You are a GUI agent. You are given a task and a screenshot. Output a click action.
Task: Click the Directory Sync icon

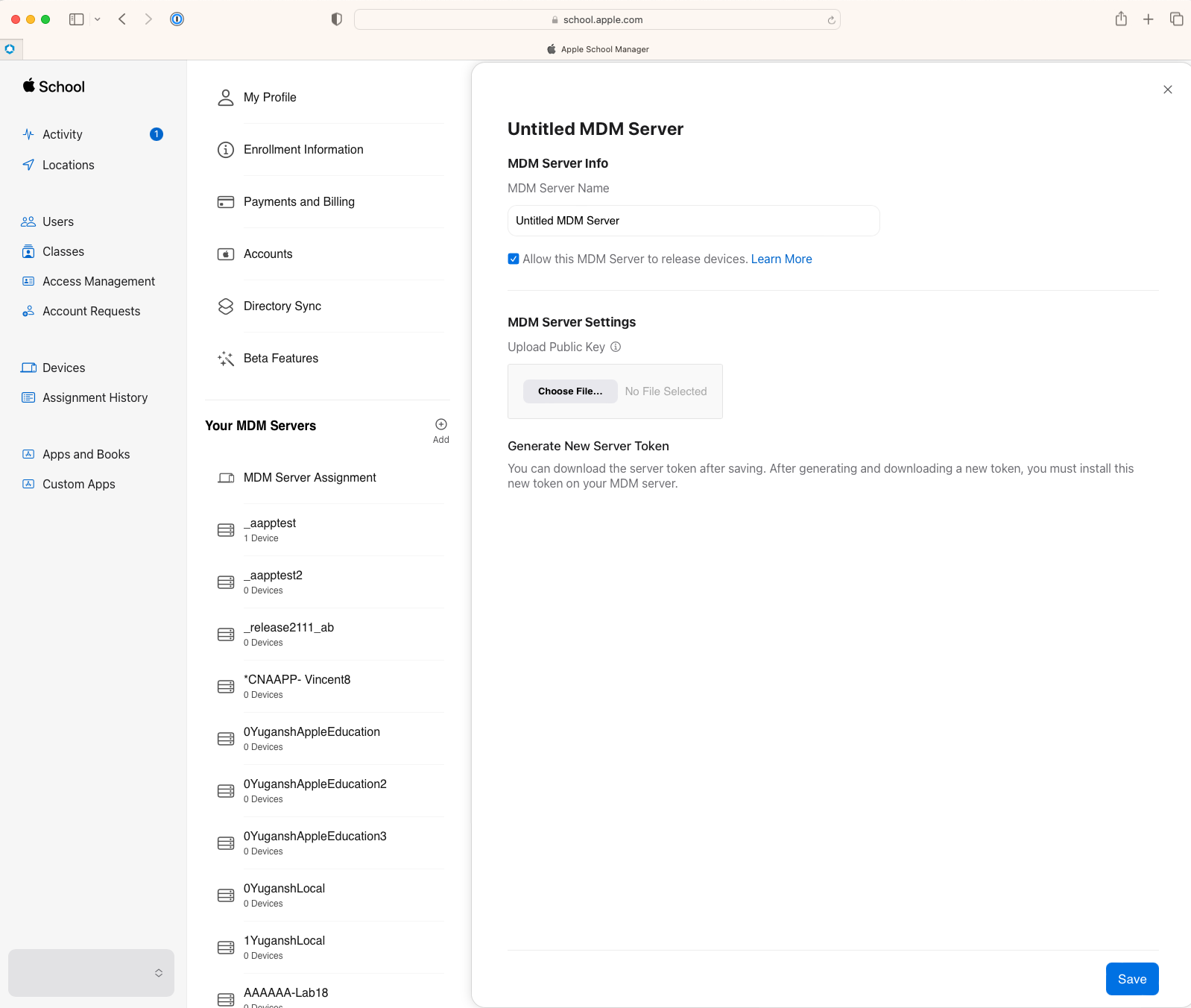[226, 306]
